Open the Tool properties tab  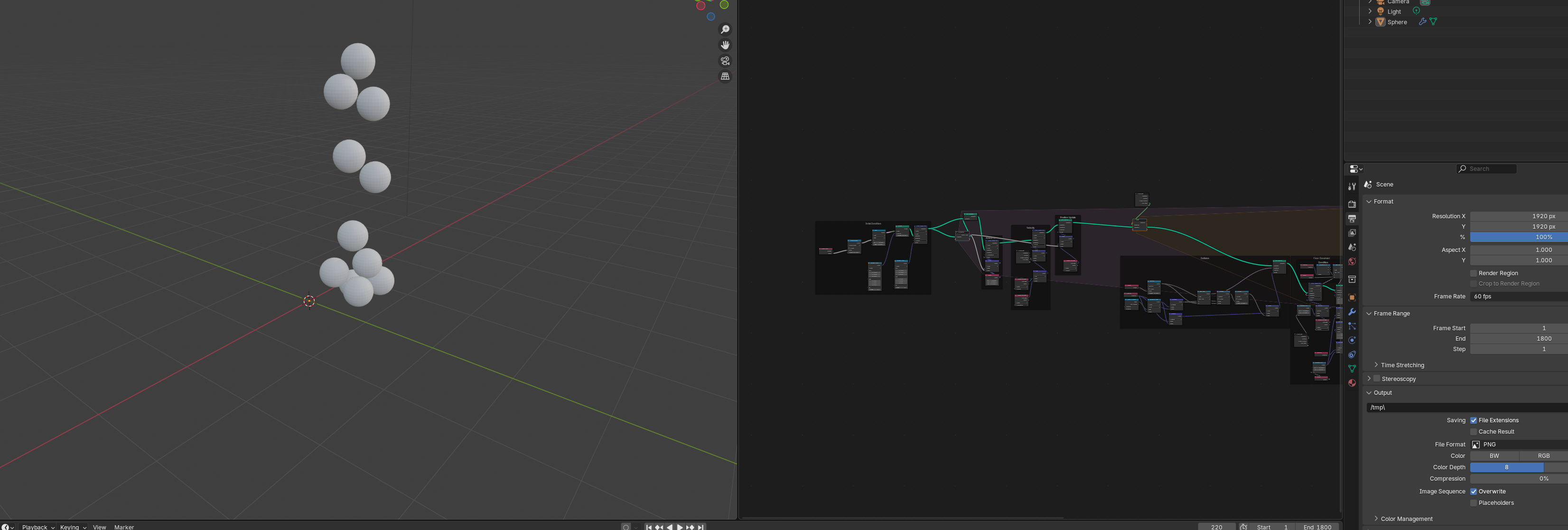(1352, 187)
